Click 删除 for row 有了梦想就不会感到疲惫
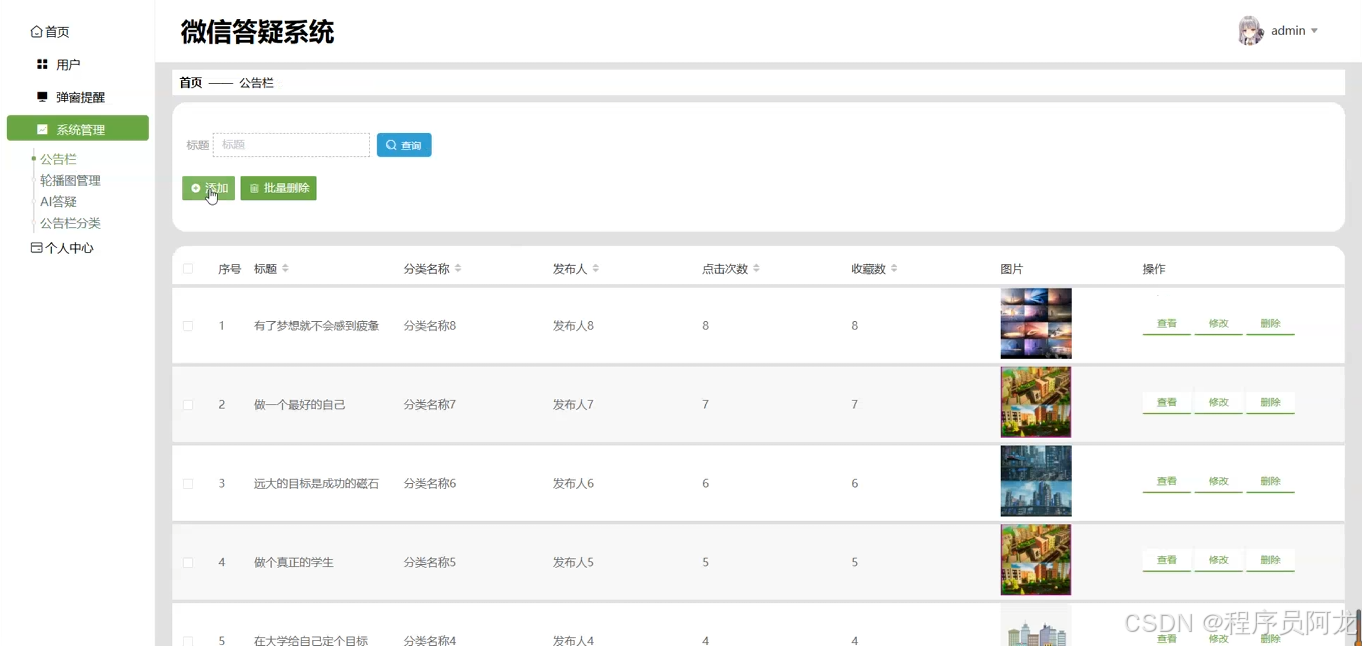 [x=1270, y=324]
